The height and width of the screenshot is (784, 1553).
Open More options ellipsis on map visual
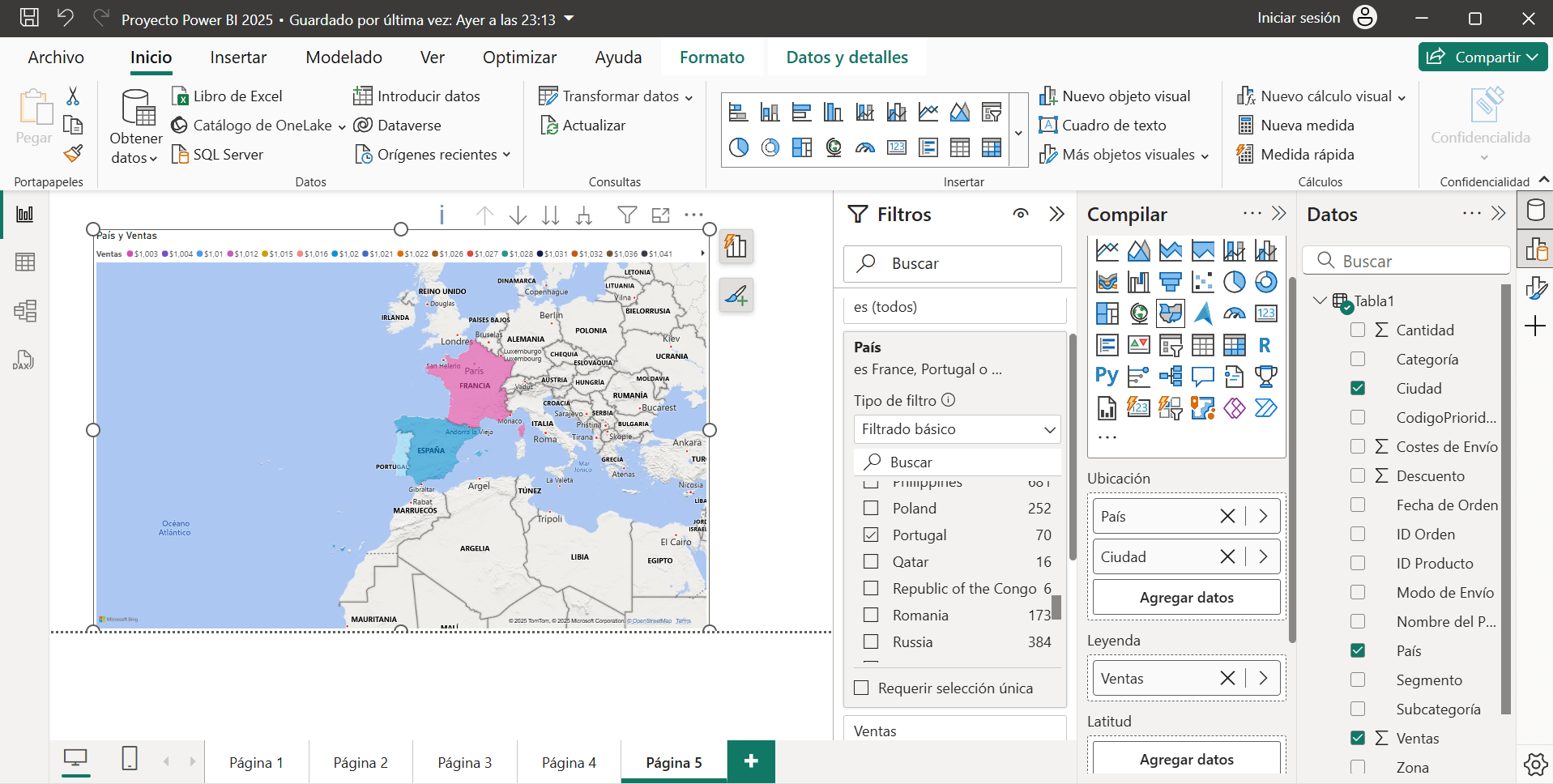[693, 215]
